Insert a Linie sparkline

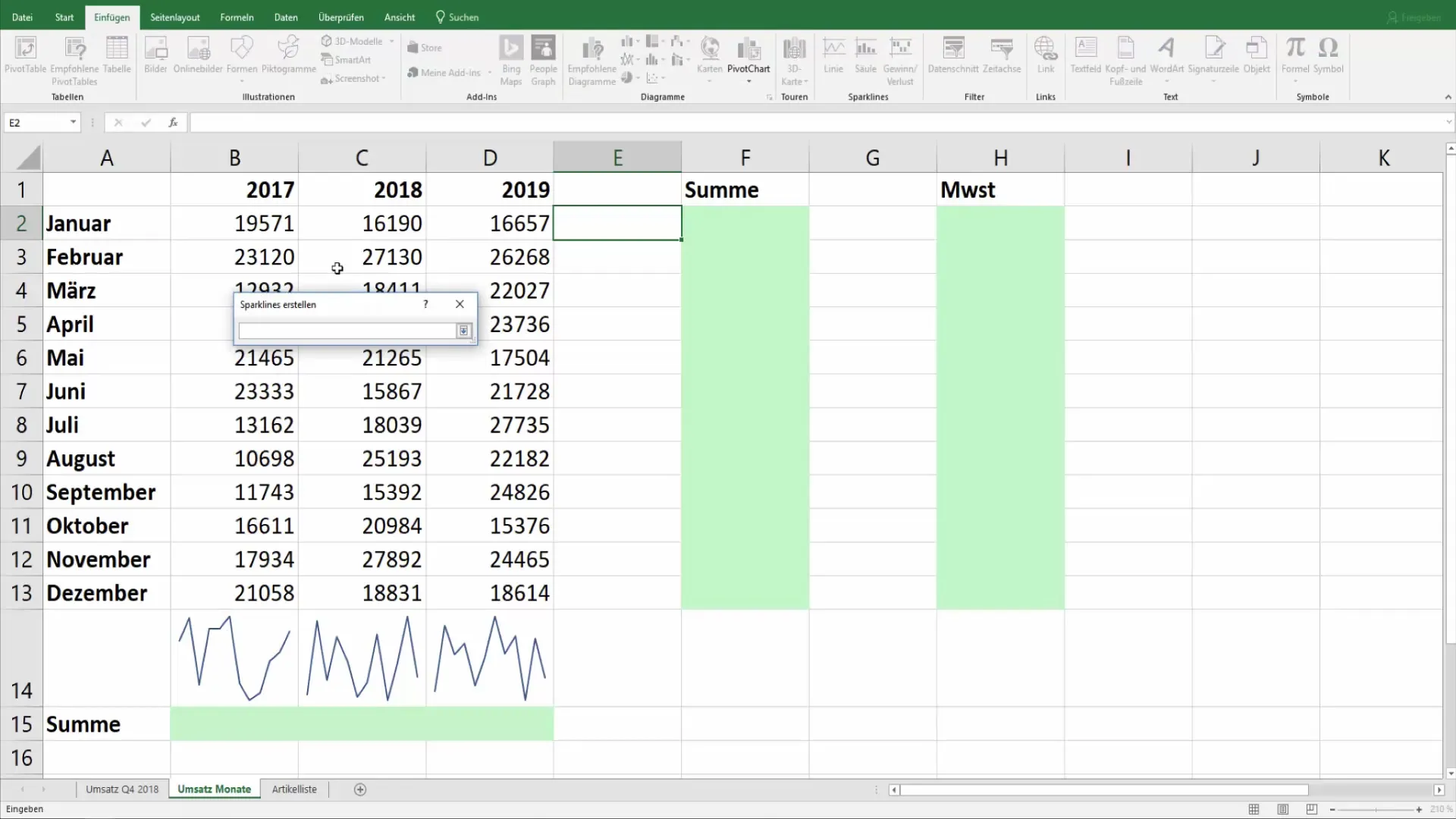click(833, 55)
